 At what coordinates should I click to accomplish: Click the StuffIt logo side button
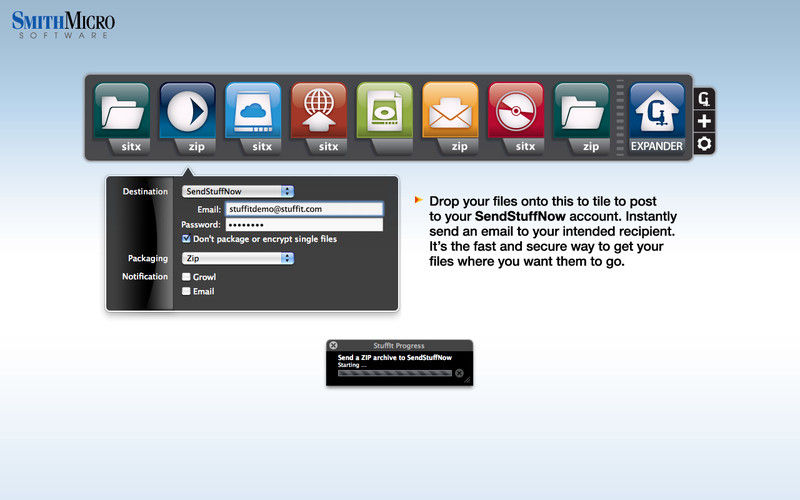click(x=704, y=99)
